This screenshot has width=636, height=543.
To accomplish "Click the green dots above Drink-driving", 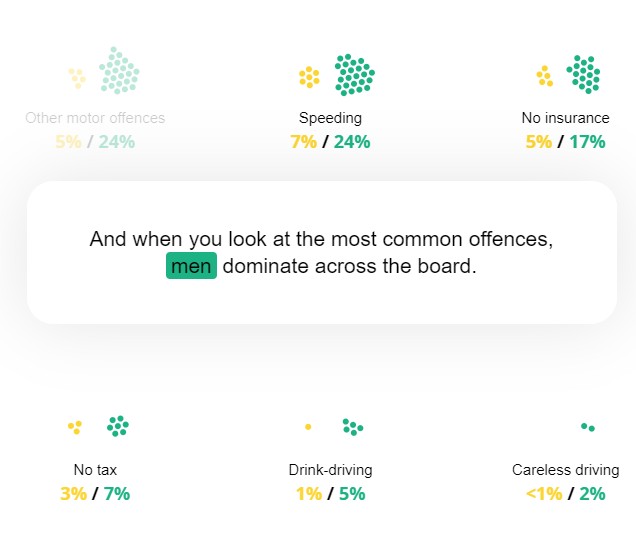I will (x=352, y=427).
